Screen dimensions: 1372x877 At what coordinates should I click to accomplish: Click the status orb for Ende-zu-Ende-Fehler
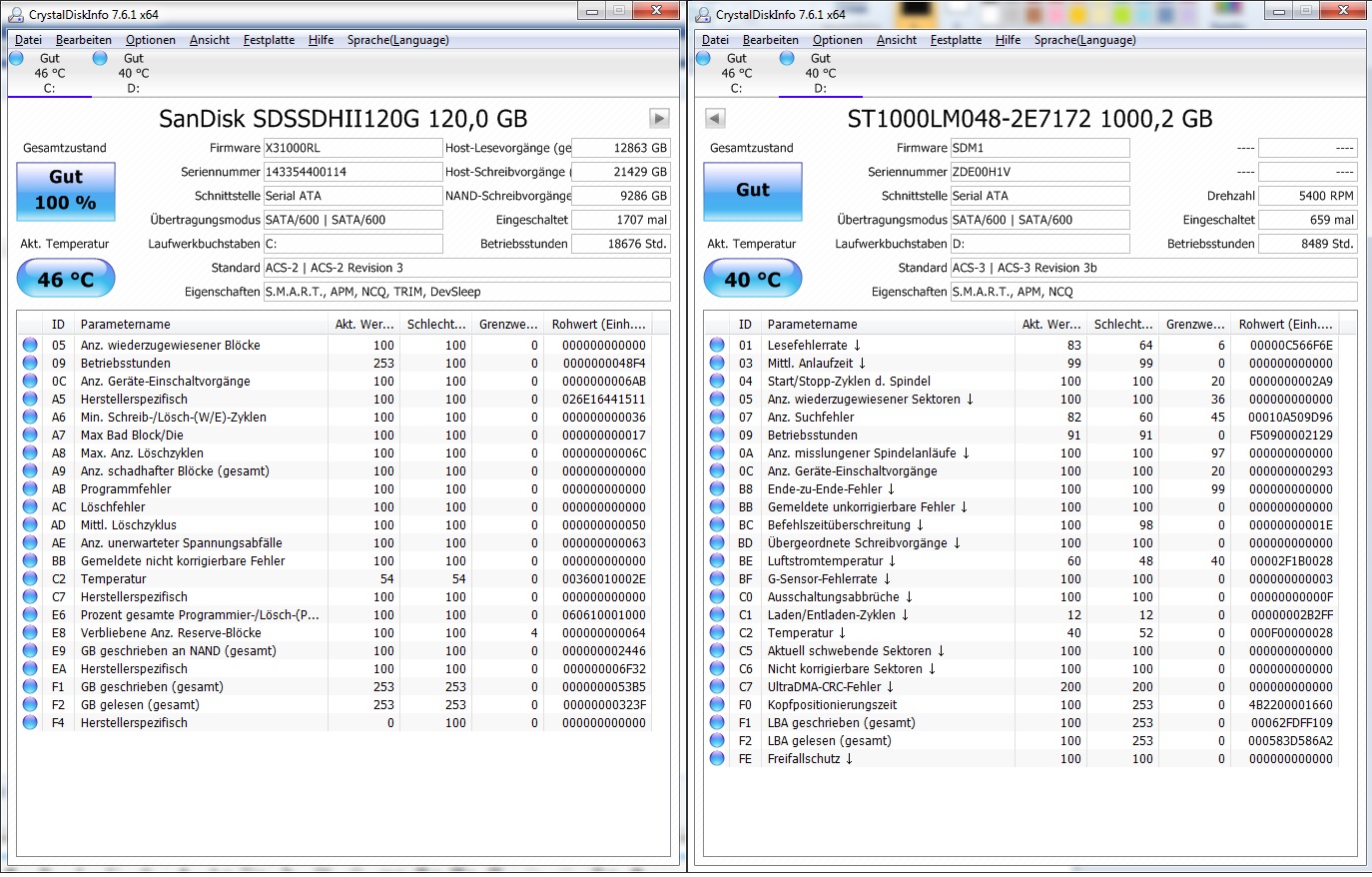click(x=717, y=488)
